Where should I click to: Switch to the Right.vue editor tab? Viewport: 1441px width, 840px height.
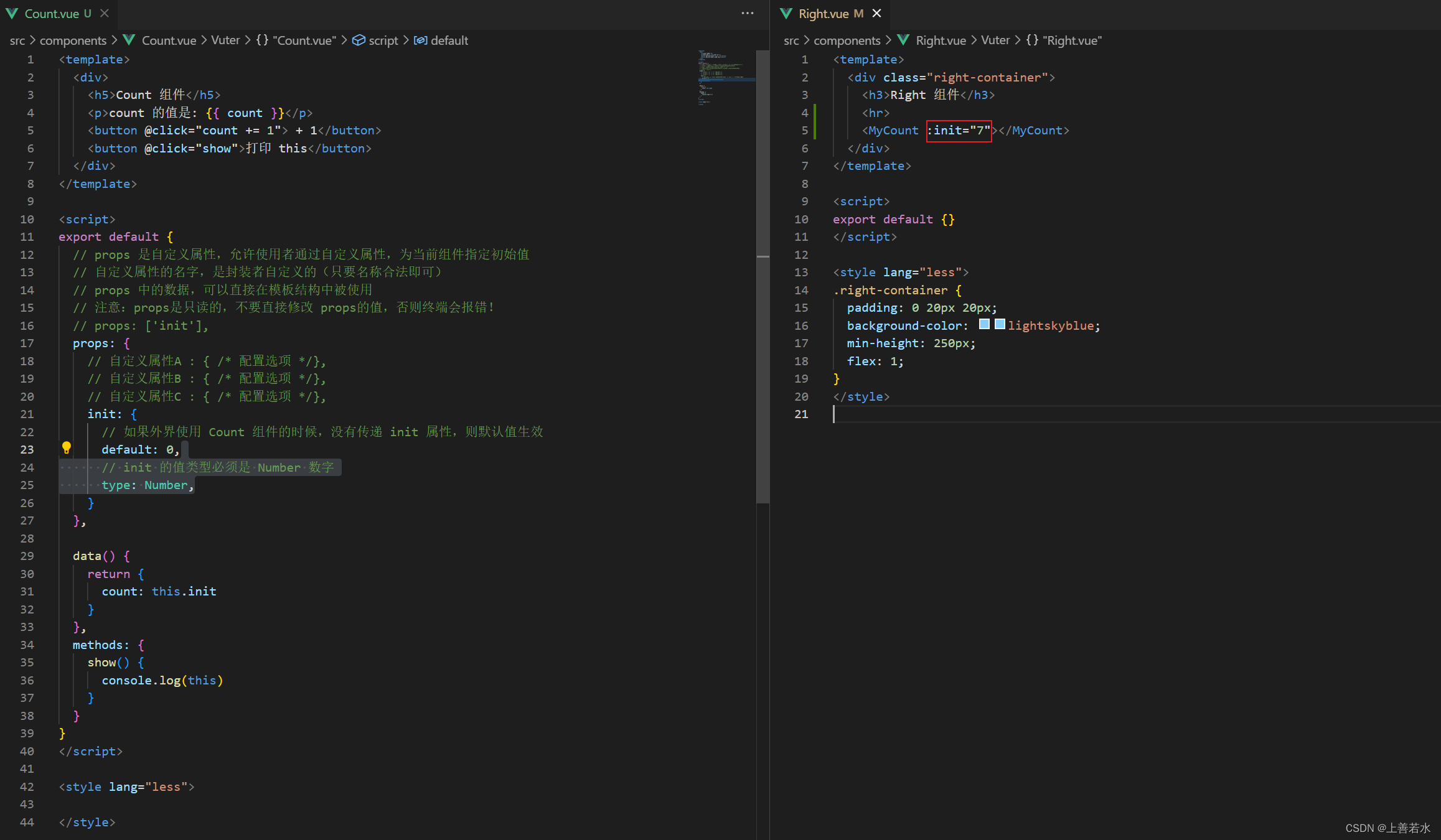[x=830, y=14]
